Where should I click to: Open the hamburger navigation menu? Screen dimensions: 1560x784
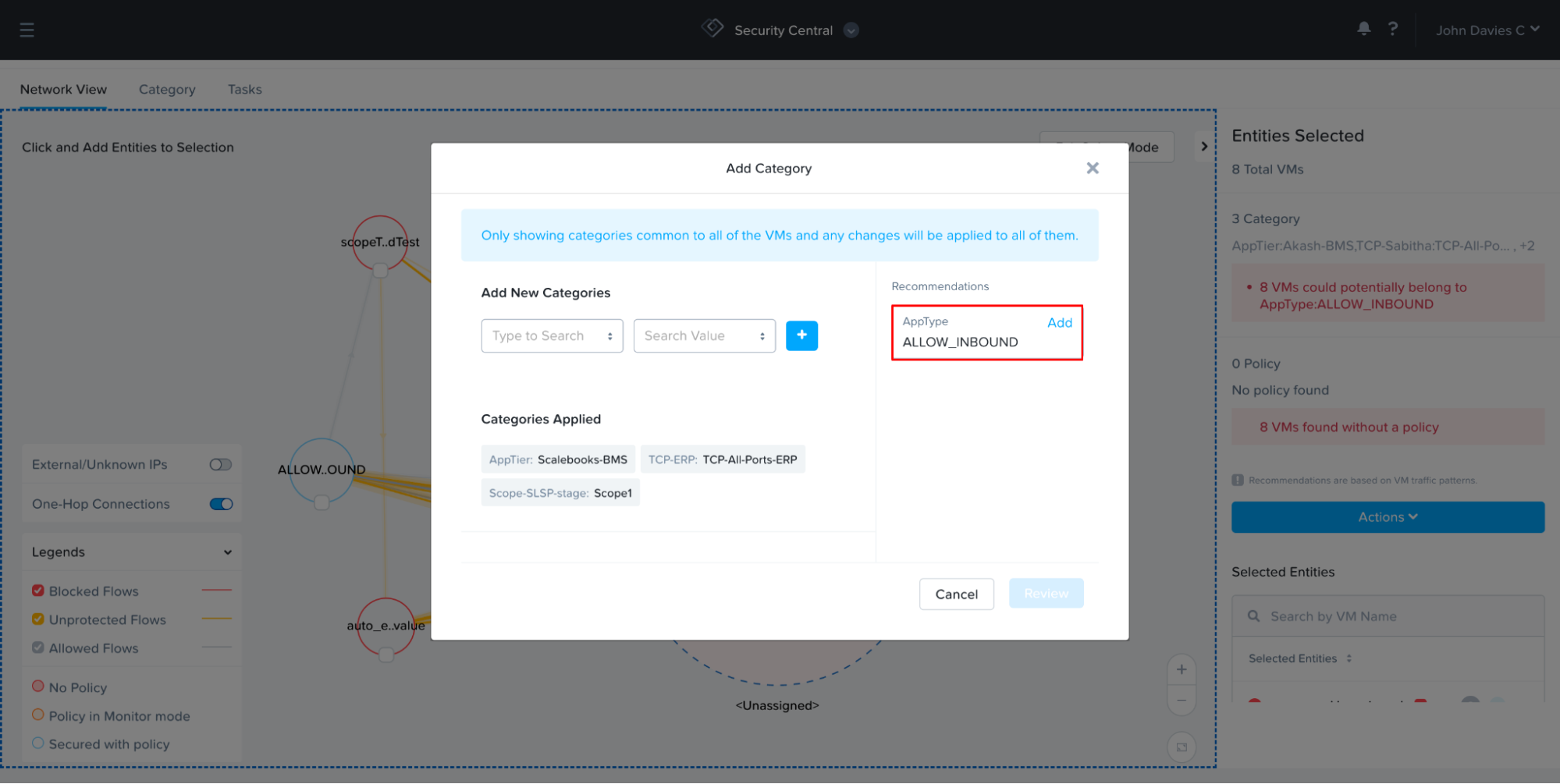pyautogui.click(x=27, y=30)
